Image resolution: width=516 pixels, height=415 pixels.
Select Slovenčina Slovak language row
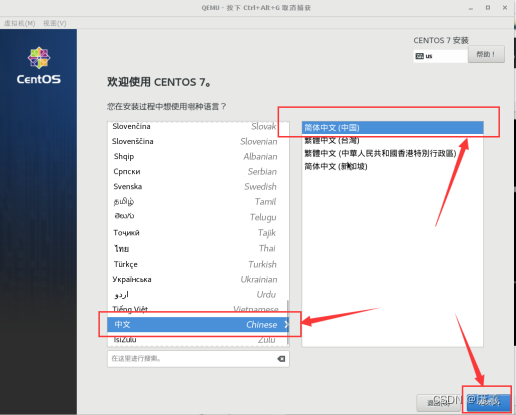pos(198,126)
